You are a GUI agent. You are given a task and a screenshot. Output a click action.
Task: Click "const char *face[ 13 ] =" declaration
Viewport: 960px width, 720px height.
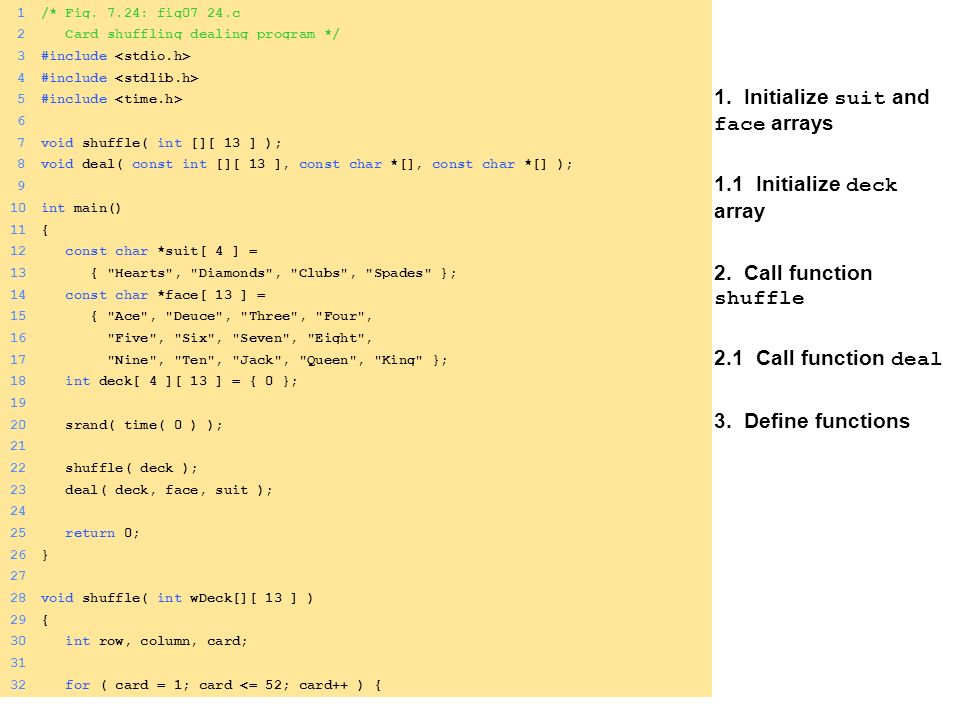pyautogui.click(x=165, y=295)
